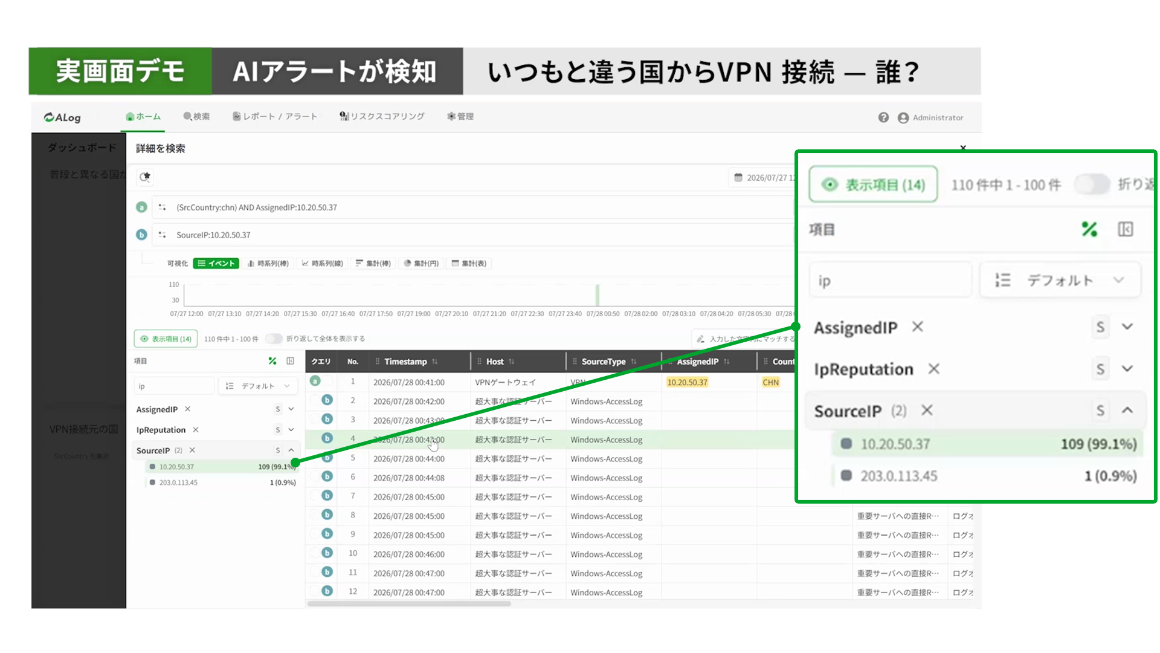Click the panel layout icon in the enlarged callout

click(x=1125, y=229)
